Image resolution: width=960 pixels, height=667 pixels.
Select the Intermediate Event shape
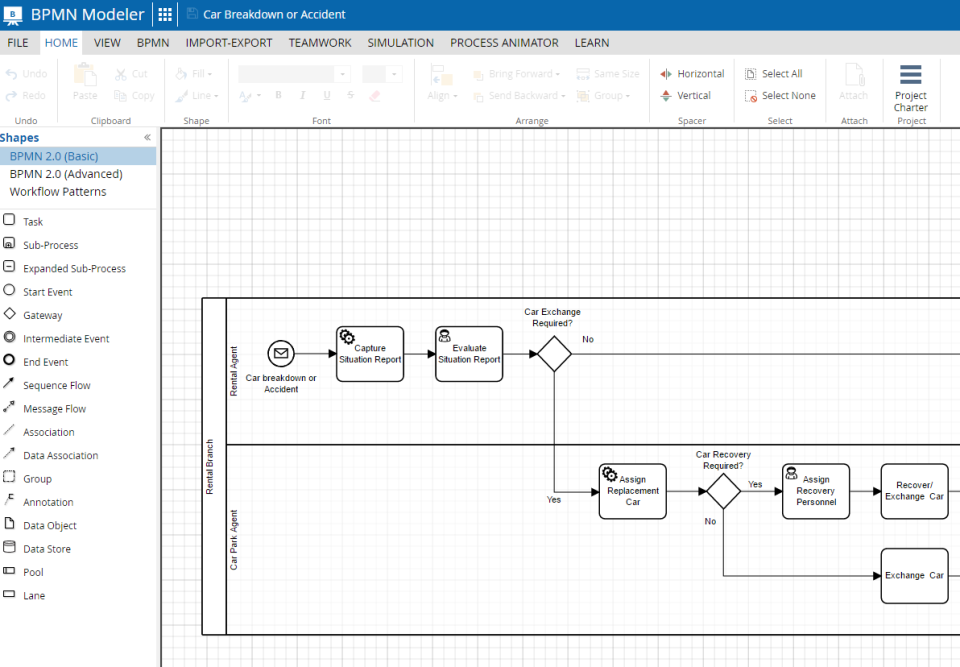tap(56, 338)
